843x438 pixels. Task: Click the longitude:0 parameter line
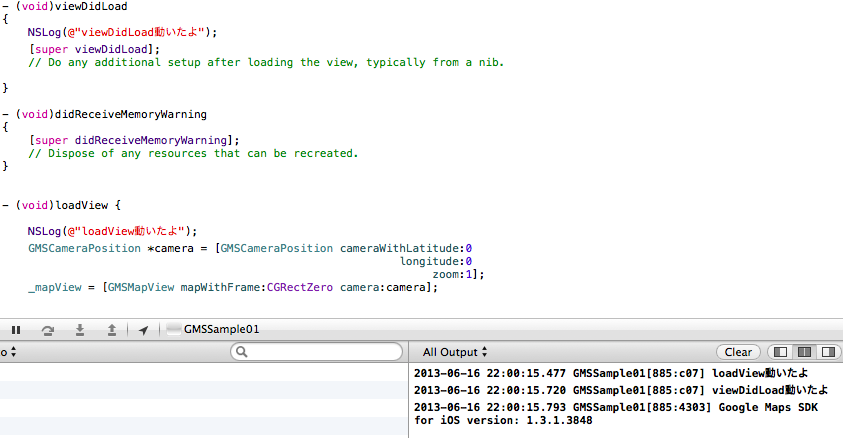tap(436, 261)
